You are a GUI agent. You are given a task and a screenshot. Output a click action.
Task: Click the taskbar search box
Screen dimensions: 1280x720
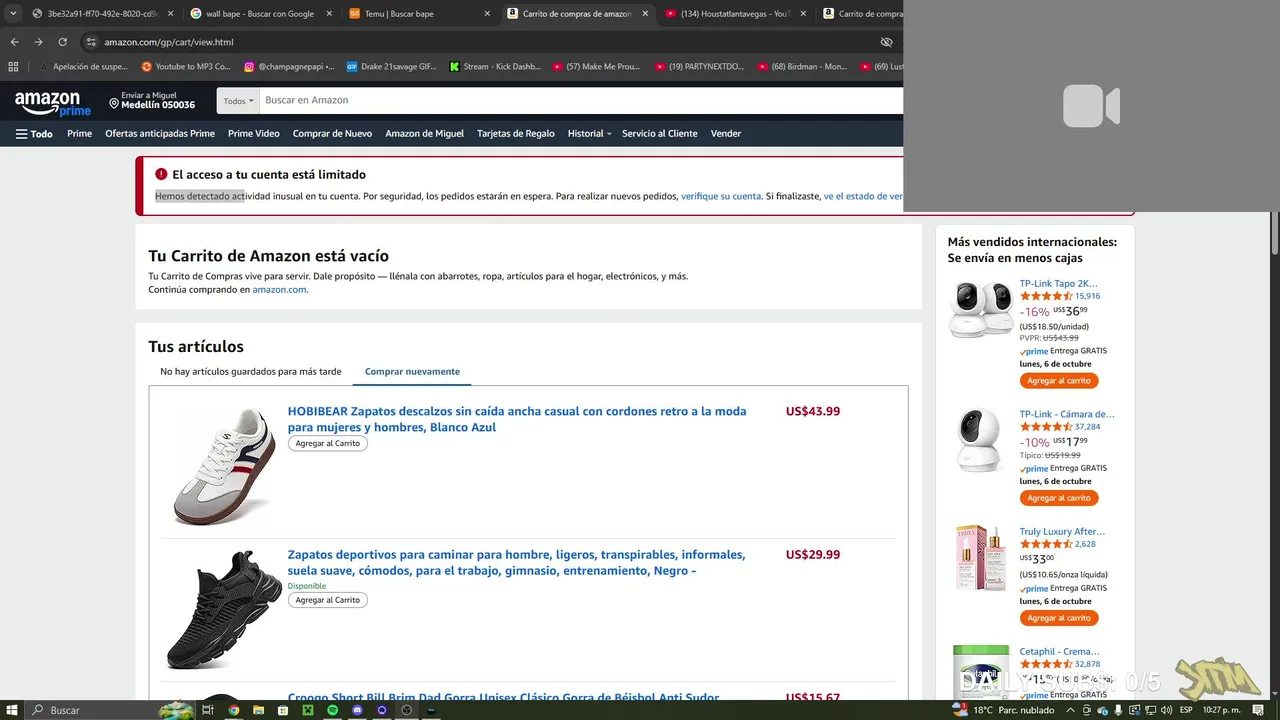[x=110, y=710]
